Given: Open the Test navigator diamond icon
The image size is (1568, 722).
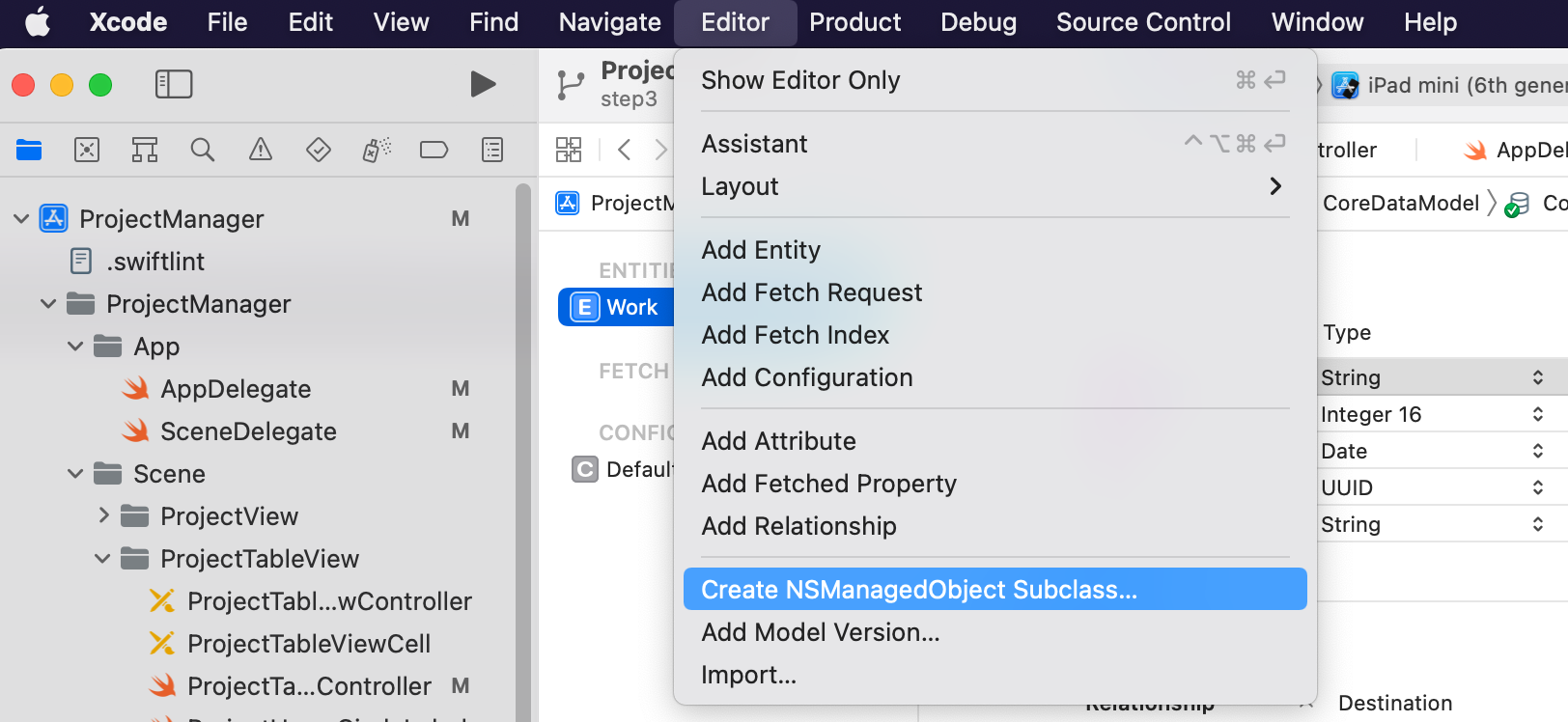Looking at the screenshot, I should (x=319, y=150).
